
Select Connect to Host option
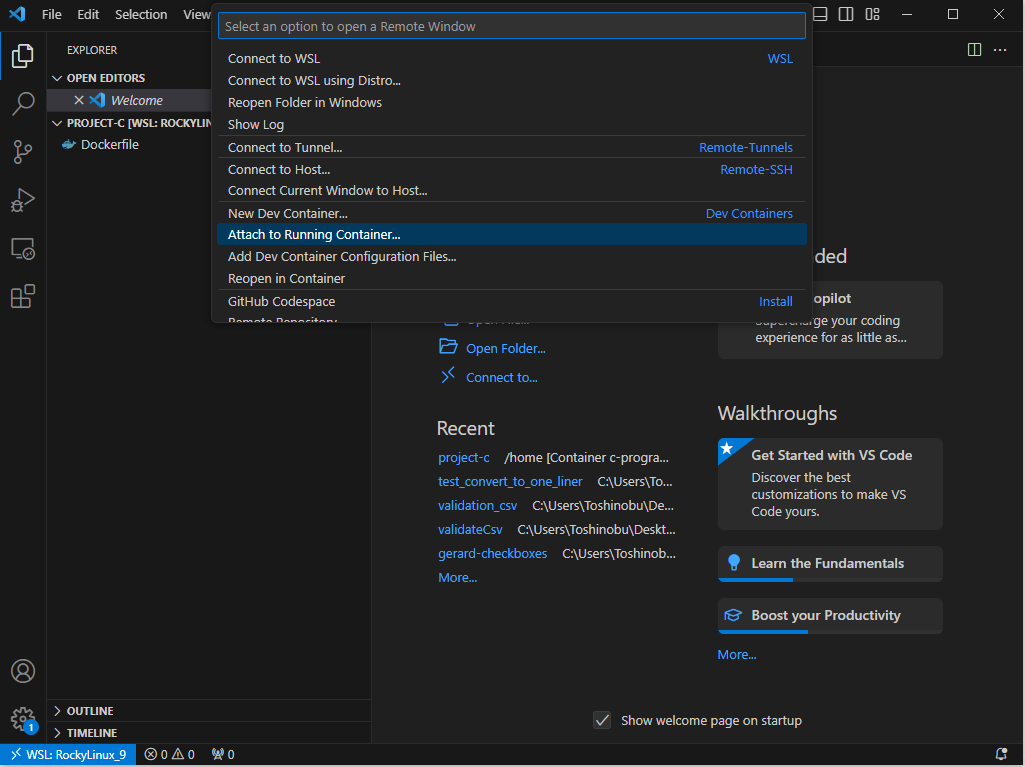[511, 169]
